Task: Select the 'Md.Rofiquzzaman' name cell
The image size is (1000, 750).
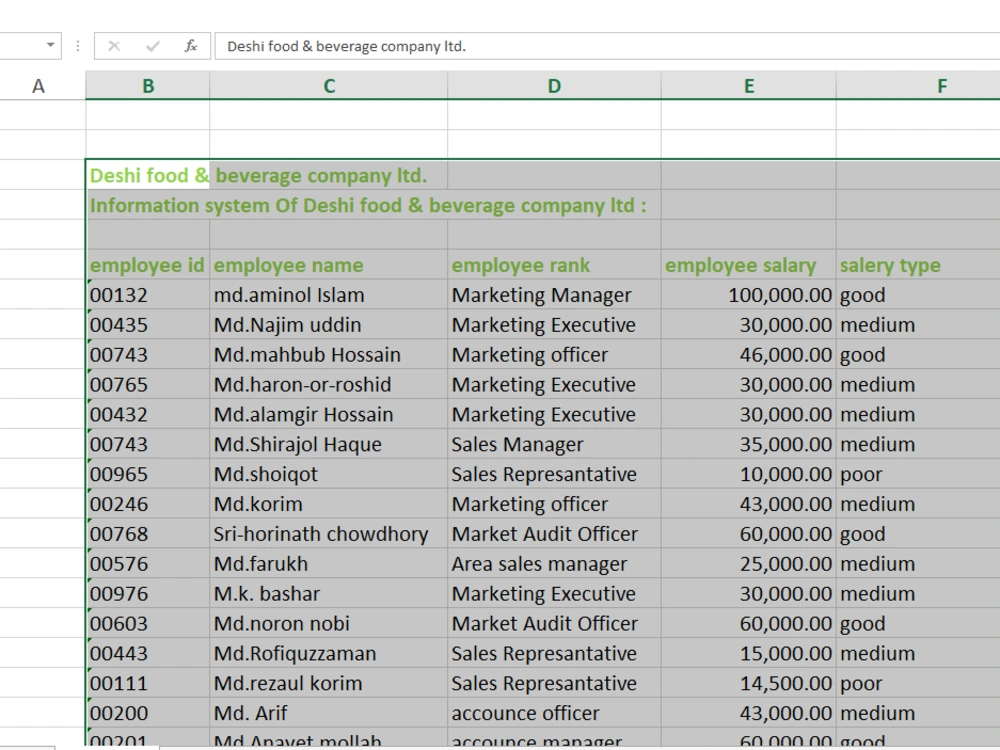Action: [329, 653]
